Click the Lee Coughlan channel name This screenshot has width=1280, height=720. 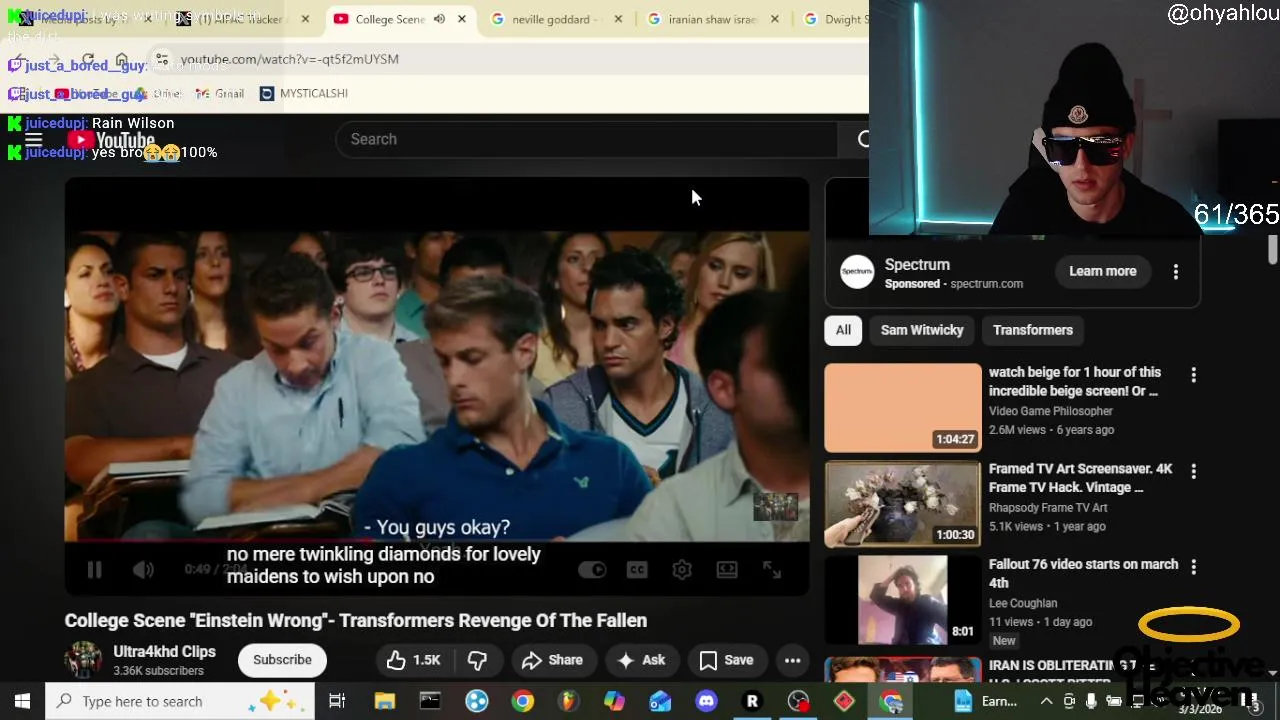coord(1023,603)
